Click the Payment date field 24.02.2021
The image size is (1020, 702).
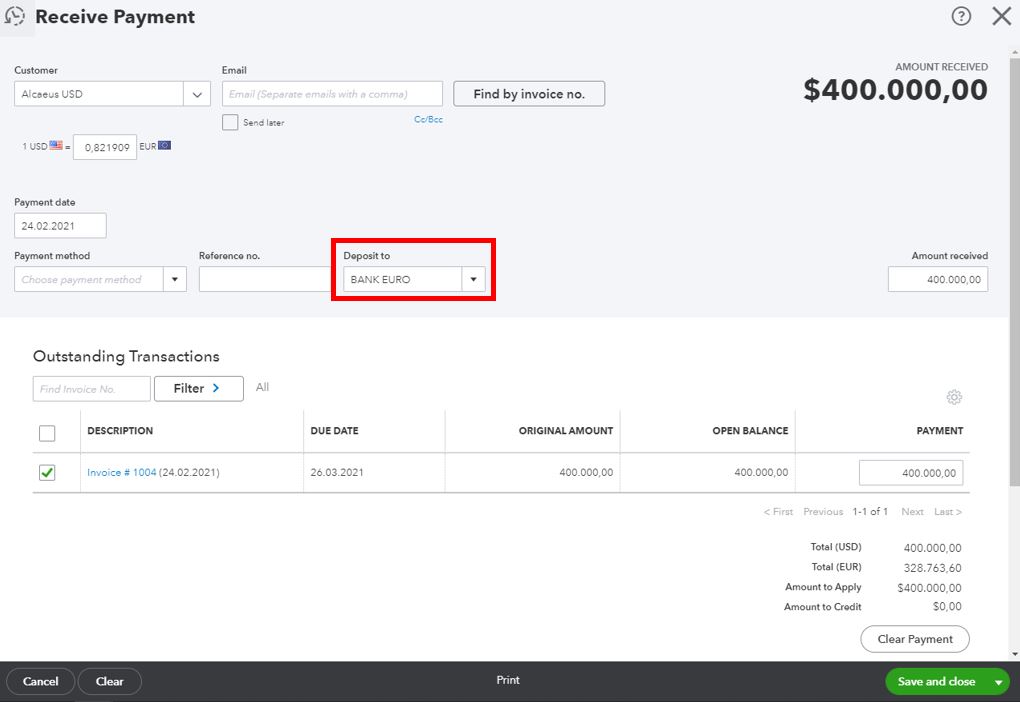[x=60, y=226]
